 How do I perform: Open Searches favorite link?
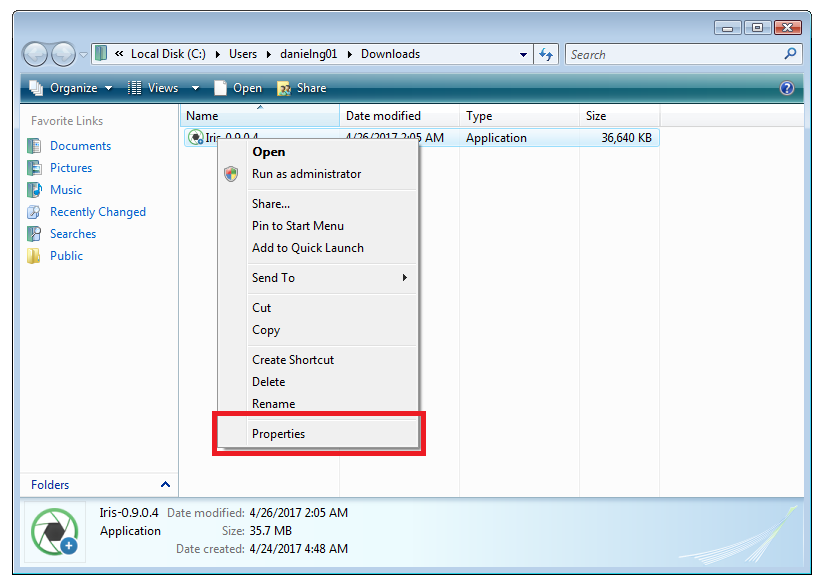pyautogui.click(x=73, y=234)
